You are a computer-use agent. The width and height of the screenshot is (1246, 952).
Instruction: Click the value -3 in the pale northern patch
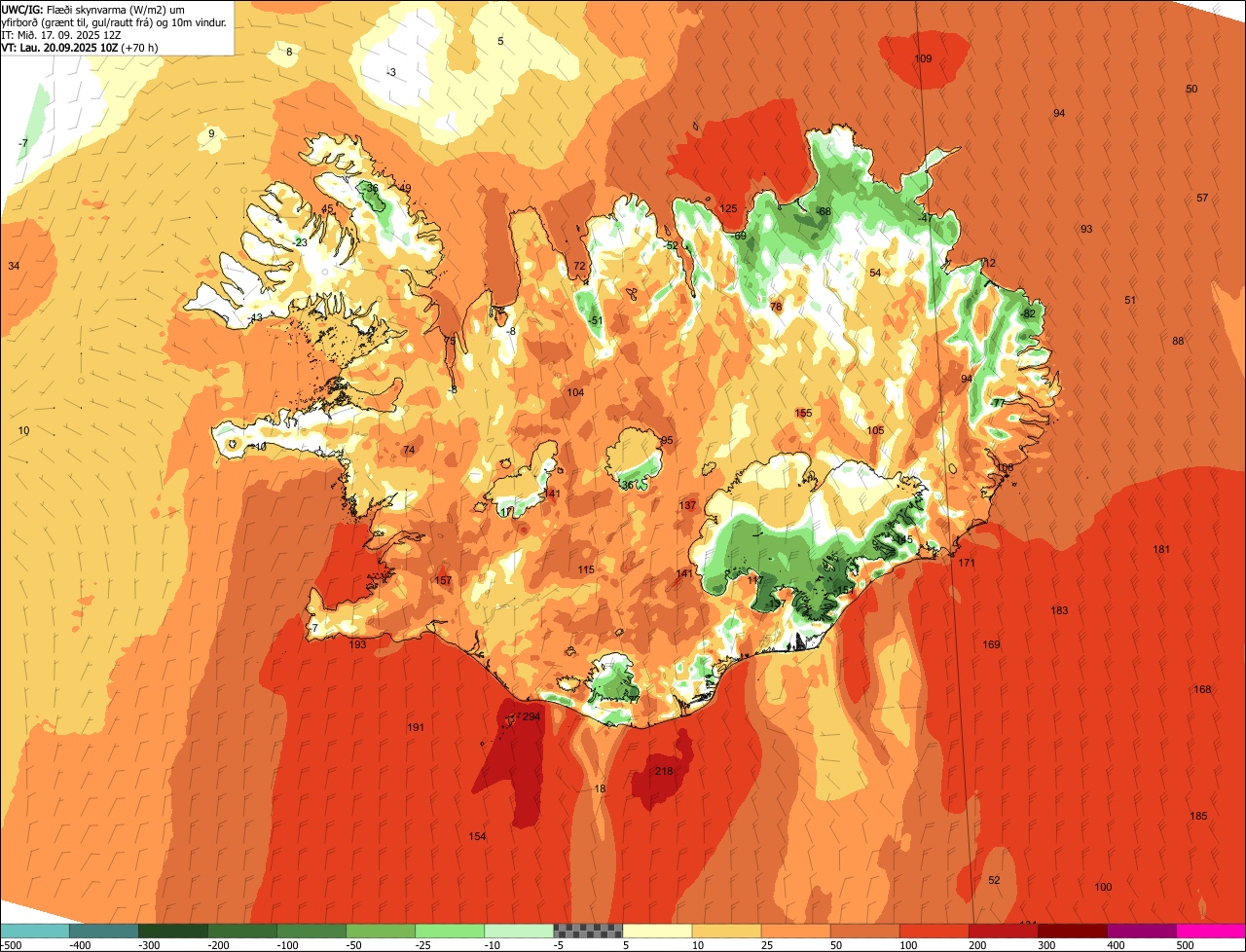point(391,72)
